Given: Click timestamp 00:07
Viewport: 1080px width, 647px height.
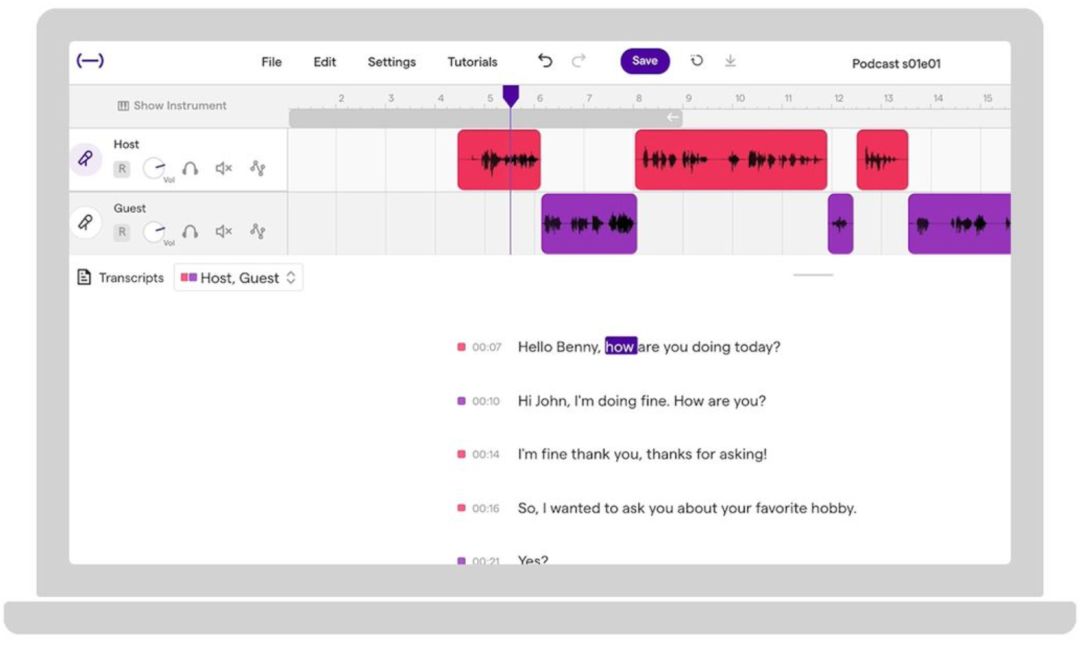Looking at the screenshot, I should pos(487,347).
